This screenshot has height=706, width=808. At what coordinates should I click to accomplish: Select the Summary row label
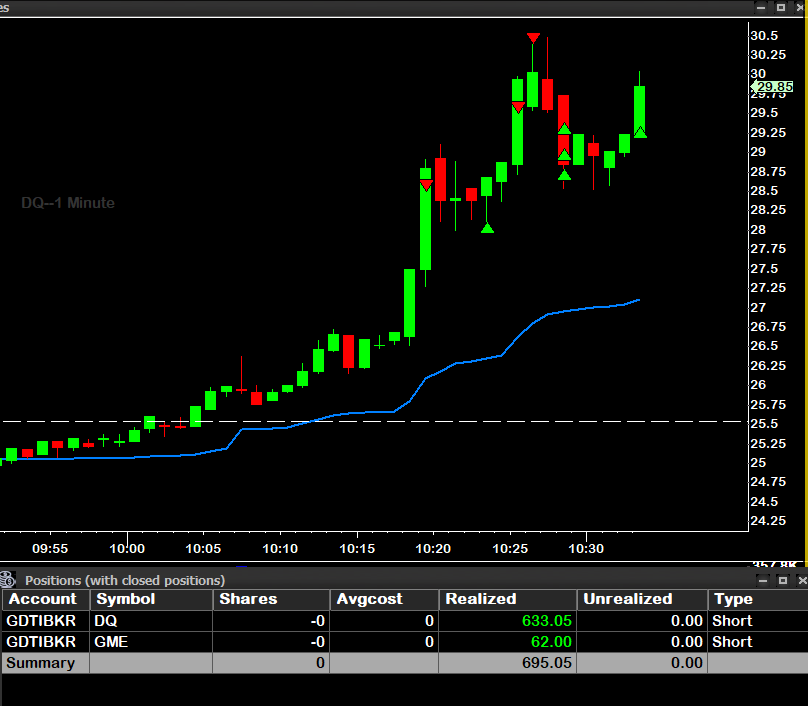tap(41, 663)
